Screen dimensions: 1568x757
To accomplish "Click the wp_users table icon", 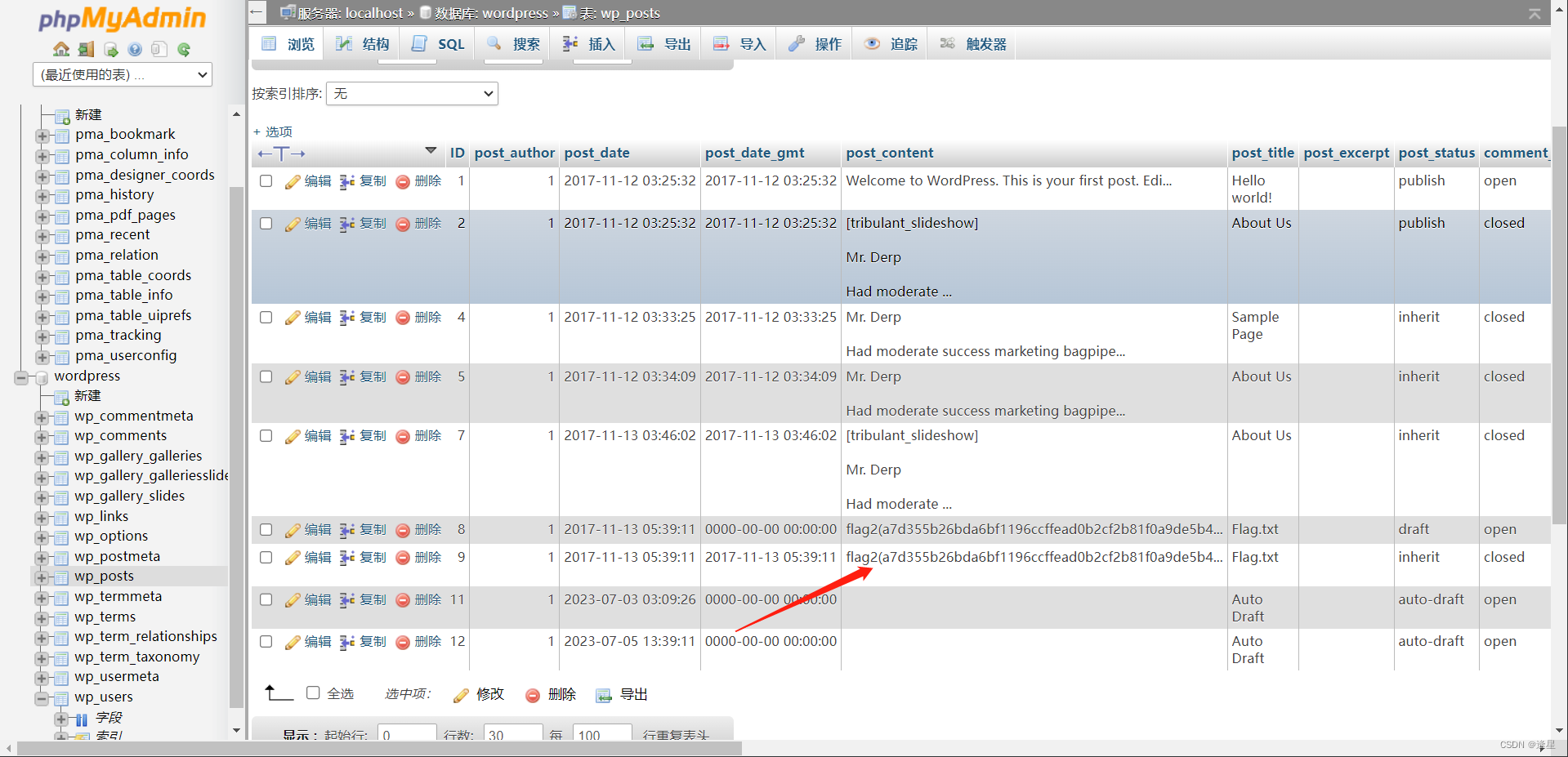I will (61, 698).
